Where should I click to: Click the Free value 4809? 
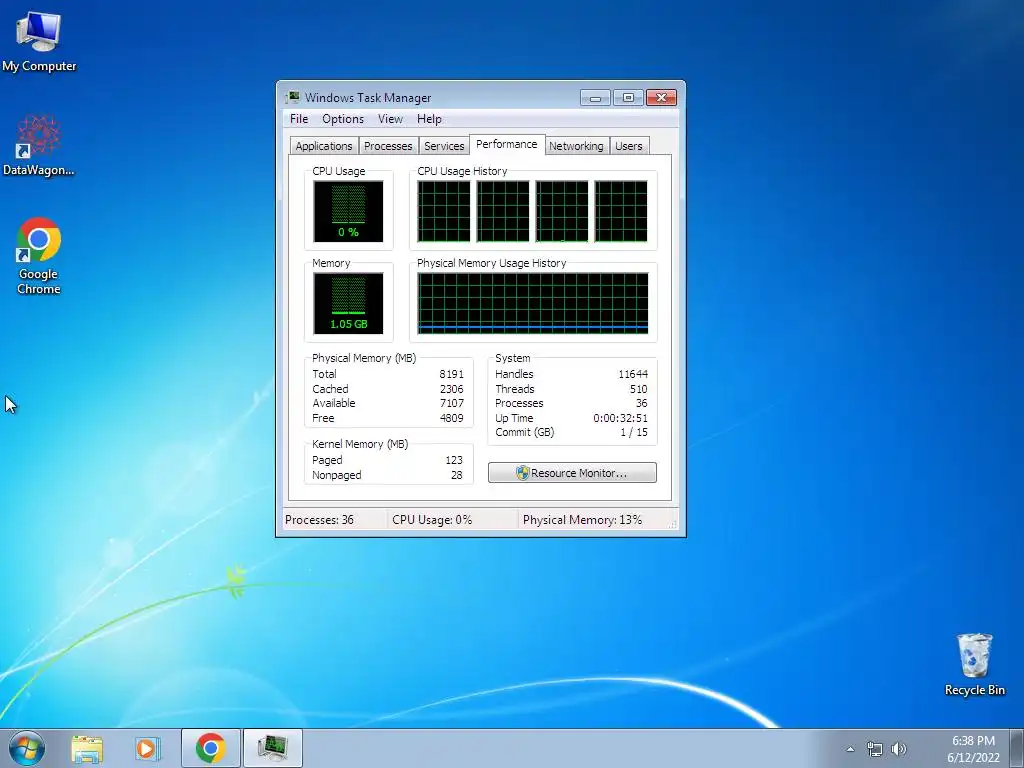[451, 419]
